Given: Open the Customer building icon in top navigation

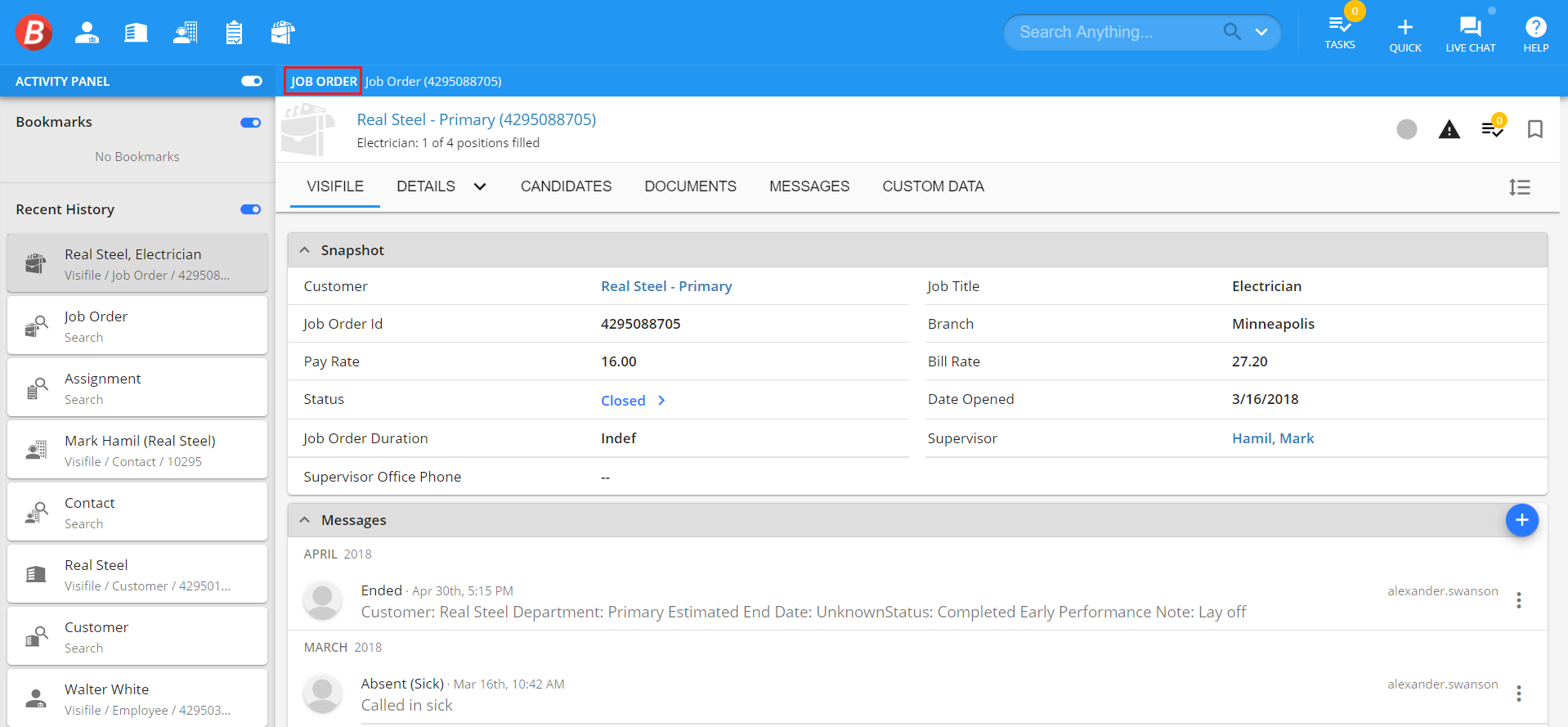Looking at the screenshot, I should tap(136, 32).
